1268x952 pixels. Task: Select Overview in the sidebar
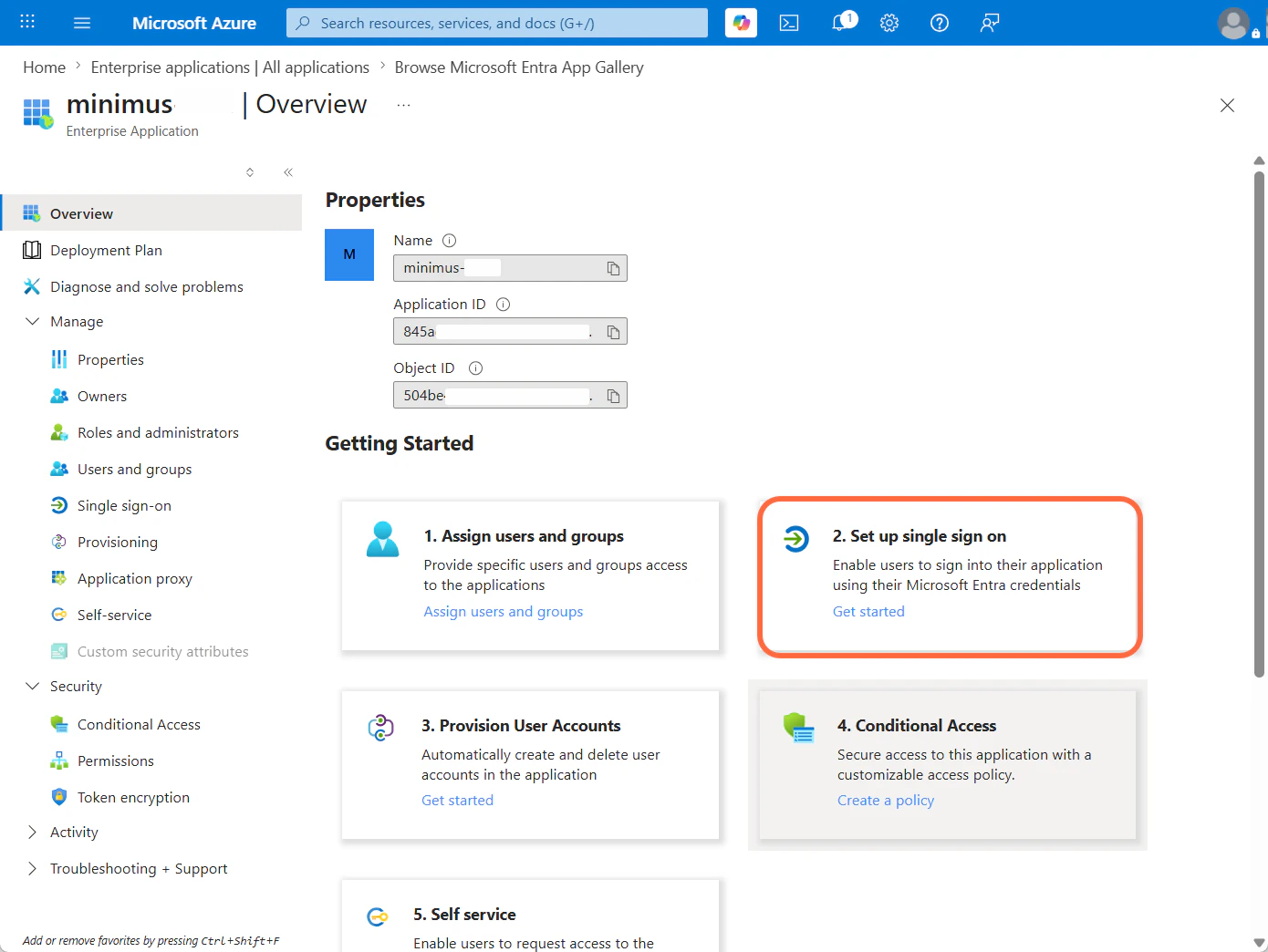[x=151, y=213]
